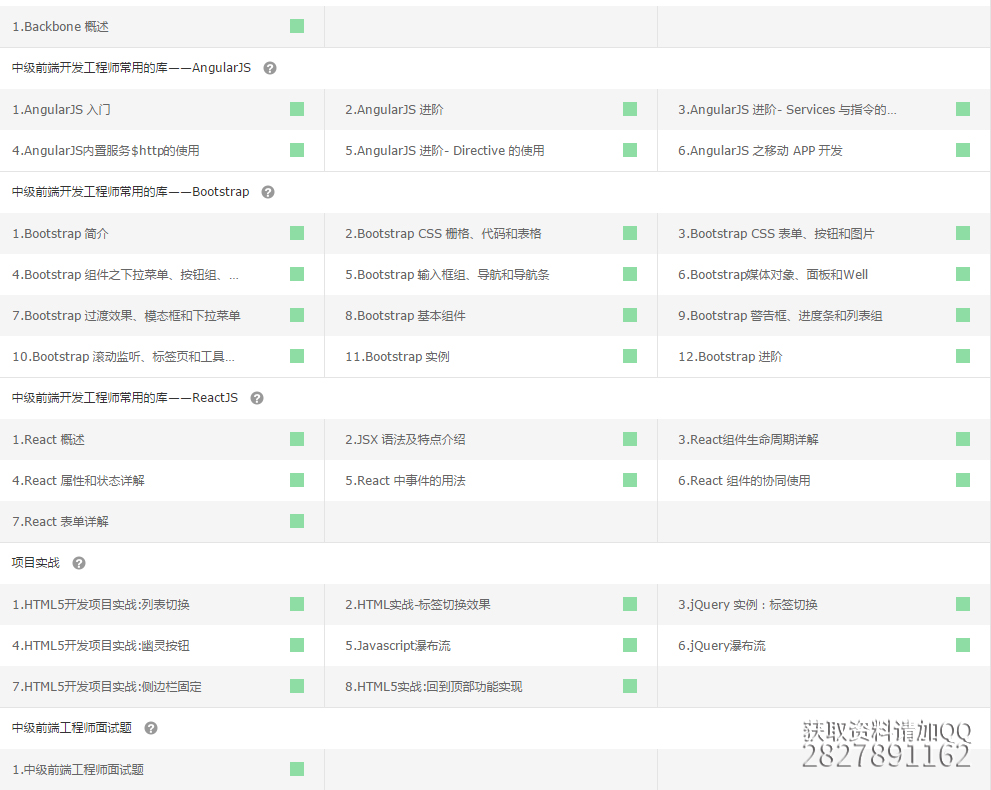Open 7.HTML5开发项目实战:侧边栏固定
The image size is (991, 790).
click(x=107, y=687)
